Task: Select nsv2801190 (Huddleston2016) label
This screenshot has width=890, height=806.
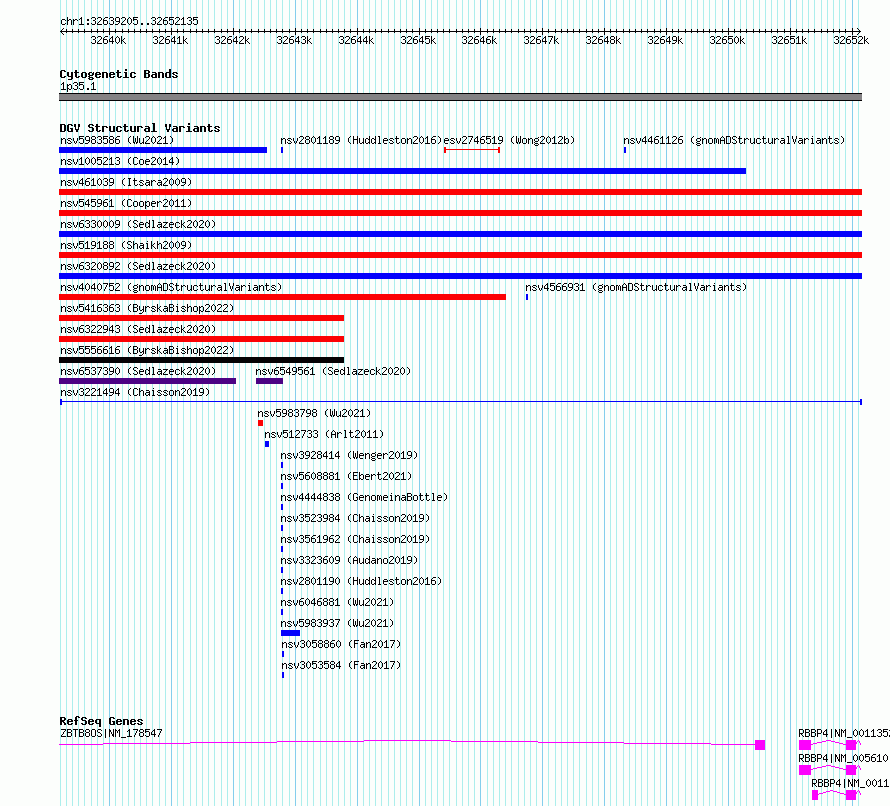Action: point(361,581)
